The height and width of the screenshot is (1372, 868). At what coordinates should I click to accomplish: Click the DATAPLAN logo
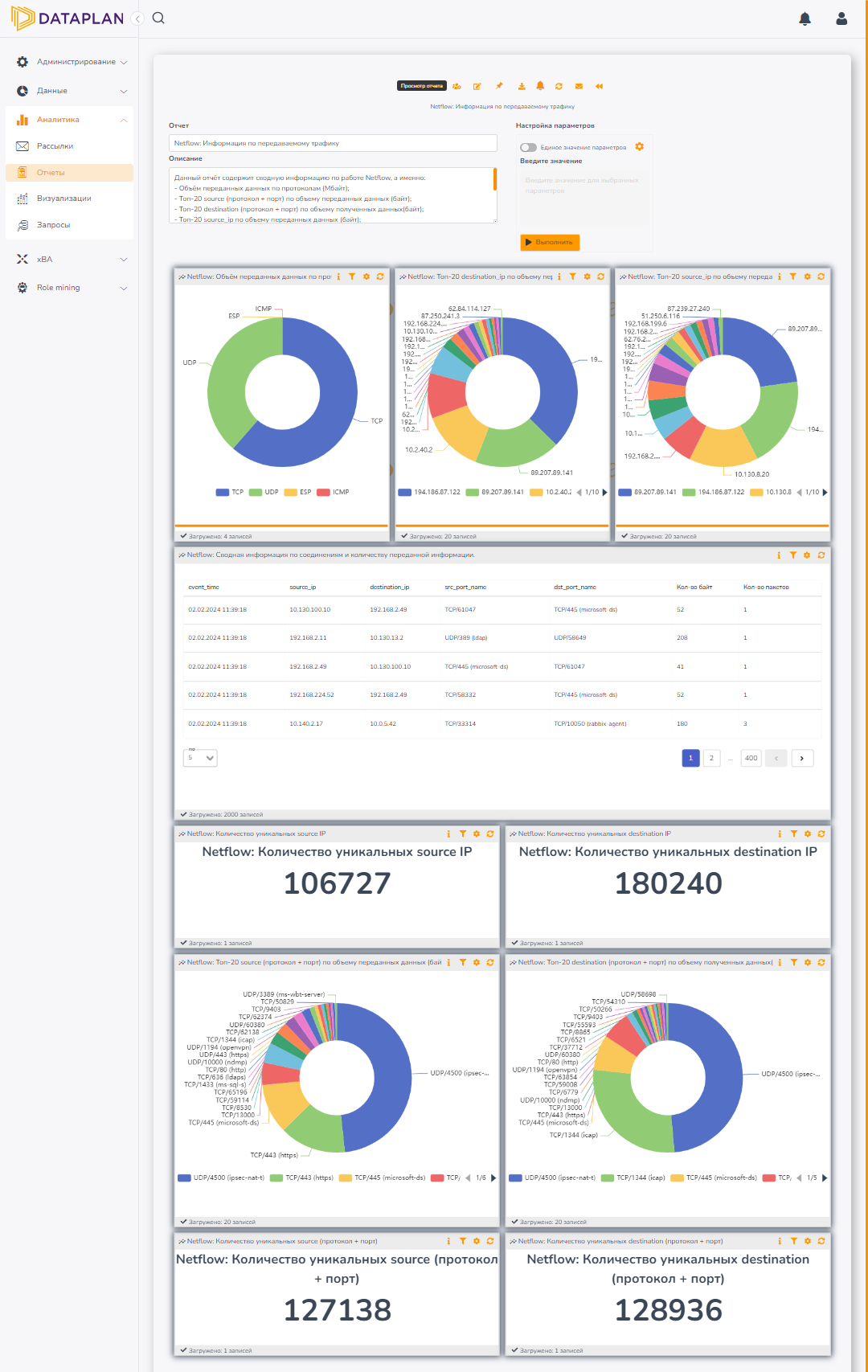(68, 18)
